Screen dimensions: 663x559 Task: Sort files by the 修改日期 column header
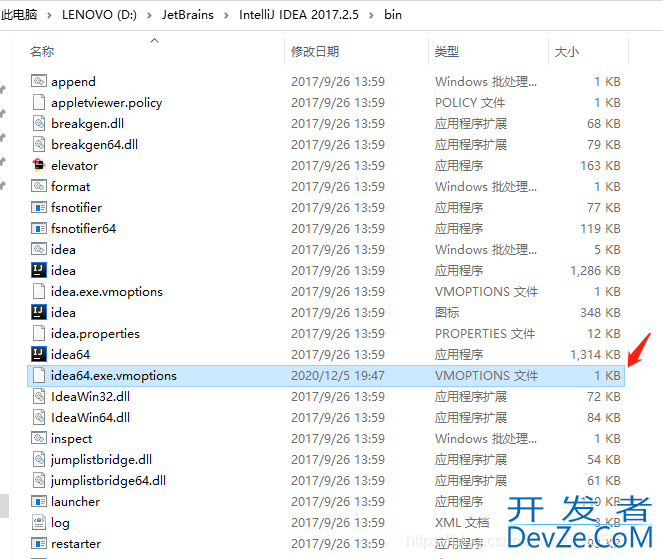pyautogui.click(x=315, y=52)
